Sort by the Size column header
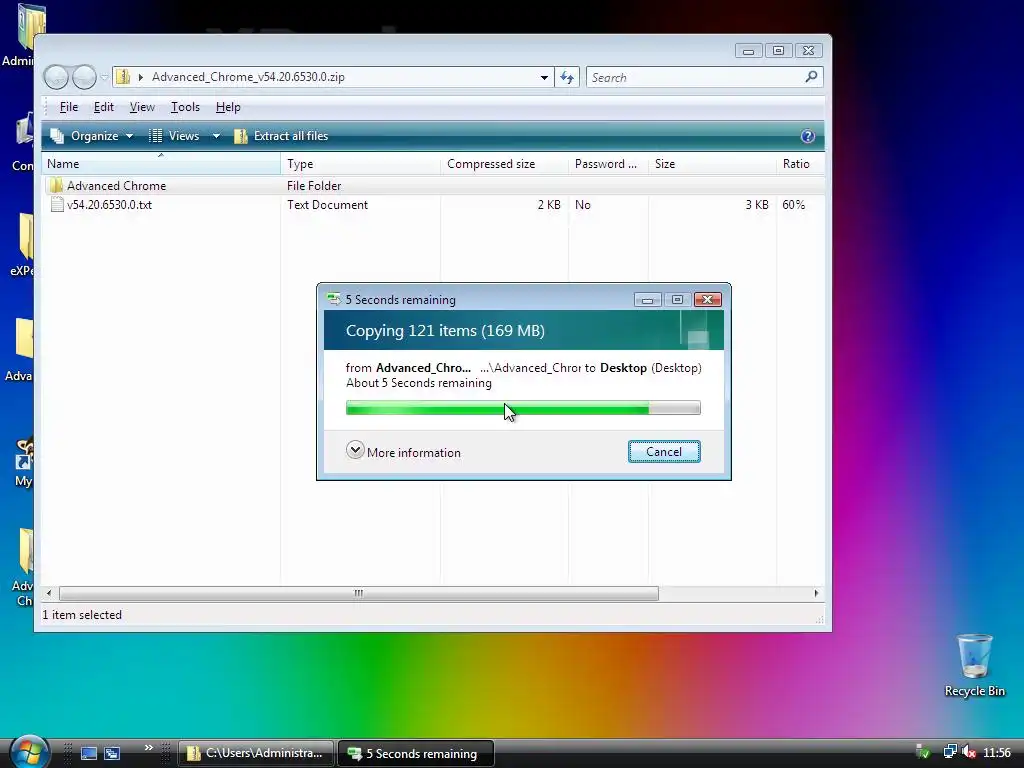Viewport: 1024px width, 768px height. [x=712, y=164]
